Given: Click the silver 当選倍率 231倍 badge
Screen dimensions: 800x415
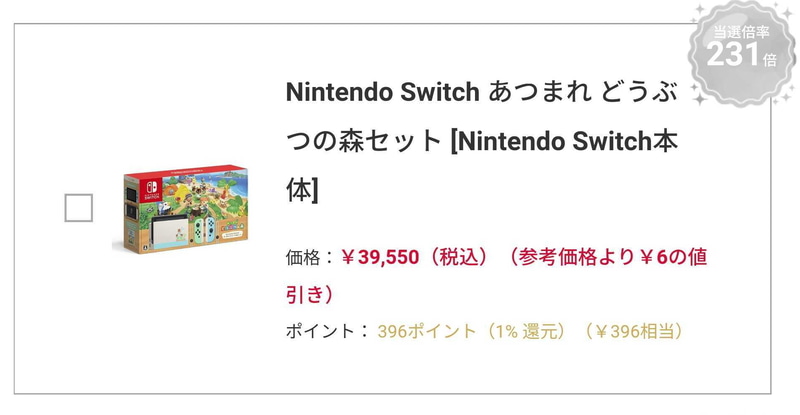Looking at the screenshot, I should tap(744, 52).
